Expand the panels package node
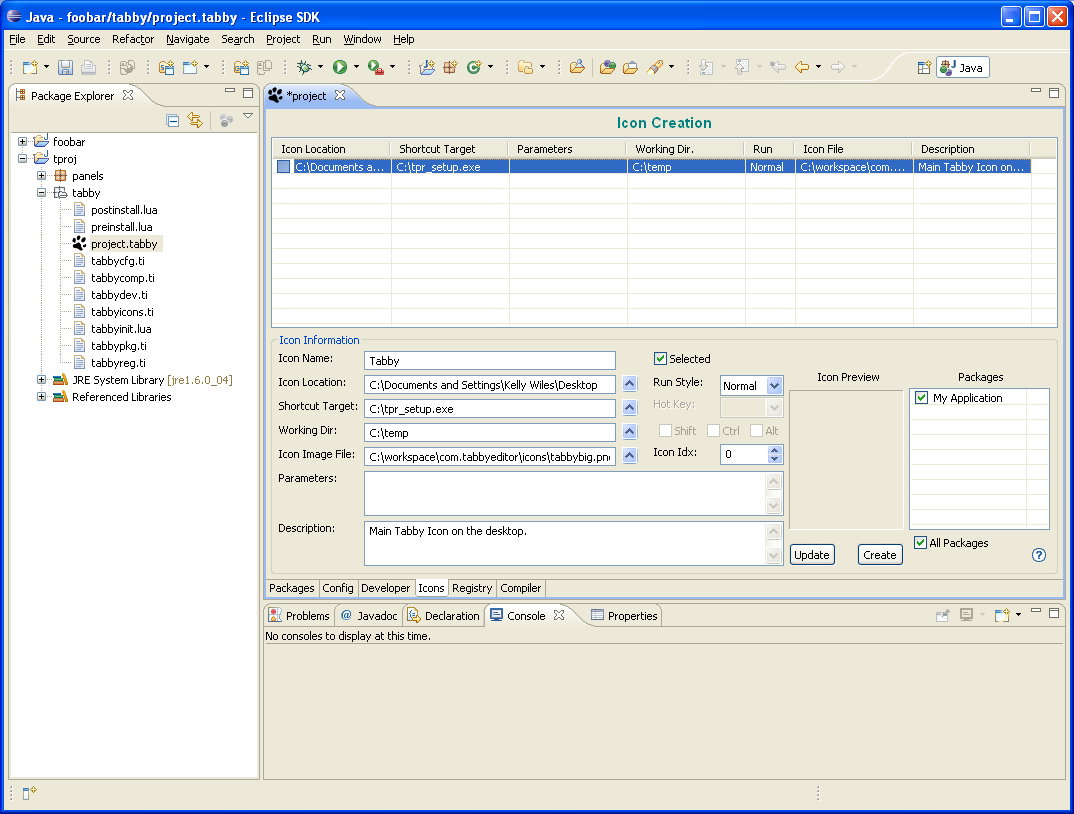The image size is (1074, 814). coord(42,176)
